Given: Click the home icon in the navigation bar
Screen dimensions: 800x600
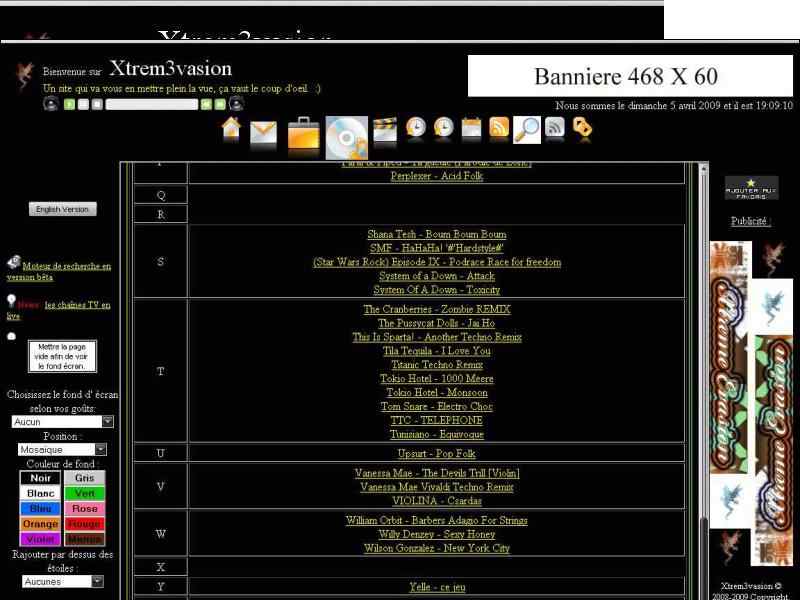Looking at the screenshot, I should click(231, 130).
